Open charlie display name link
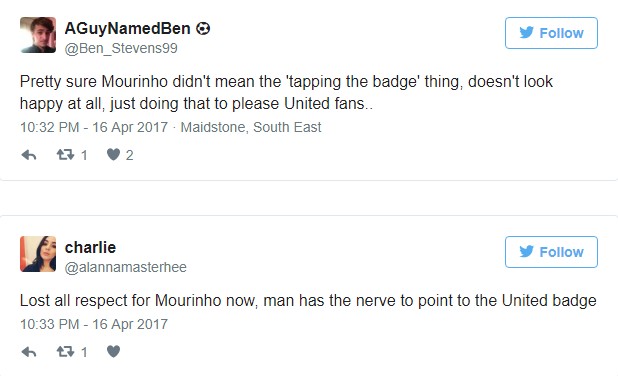Viewport: 618px width, 376px height. click(90, 248)
